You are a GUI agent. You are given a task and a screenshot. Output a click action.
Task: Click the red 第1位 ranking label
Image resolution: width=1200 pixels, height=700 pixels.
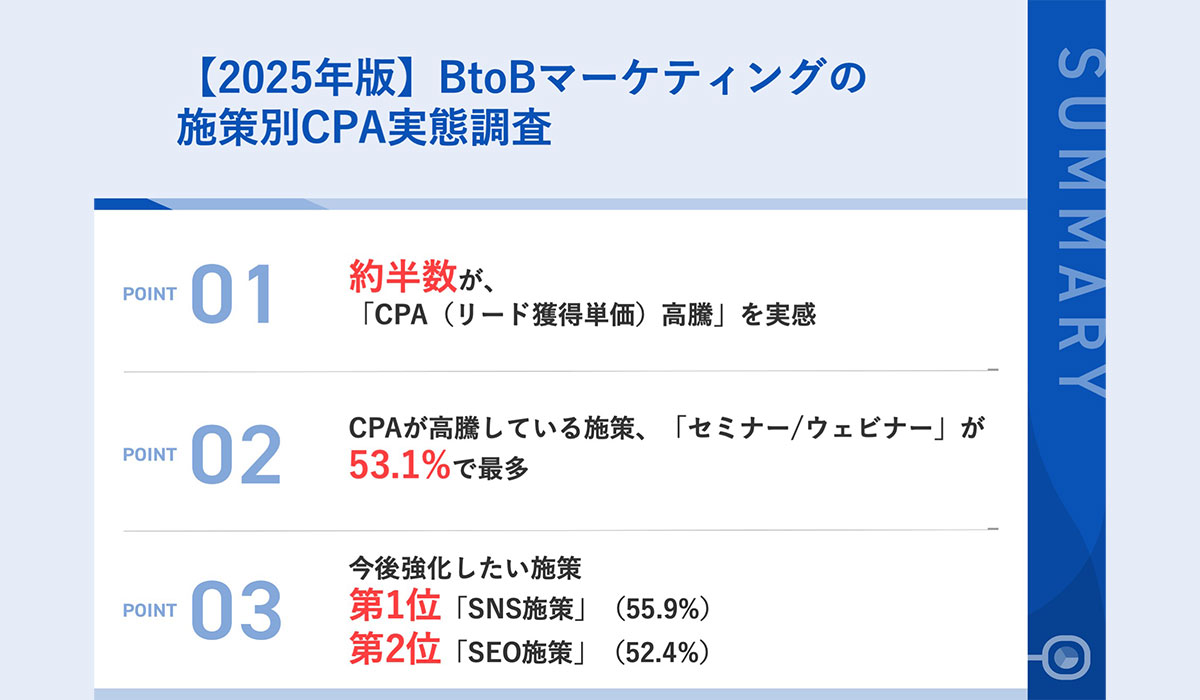394,608
